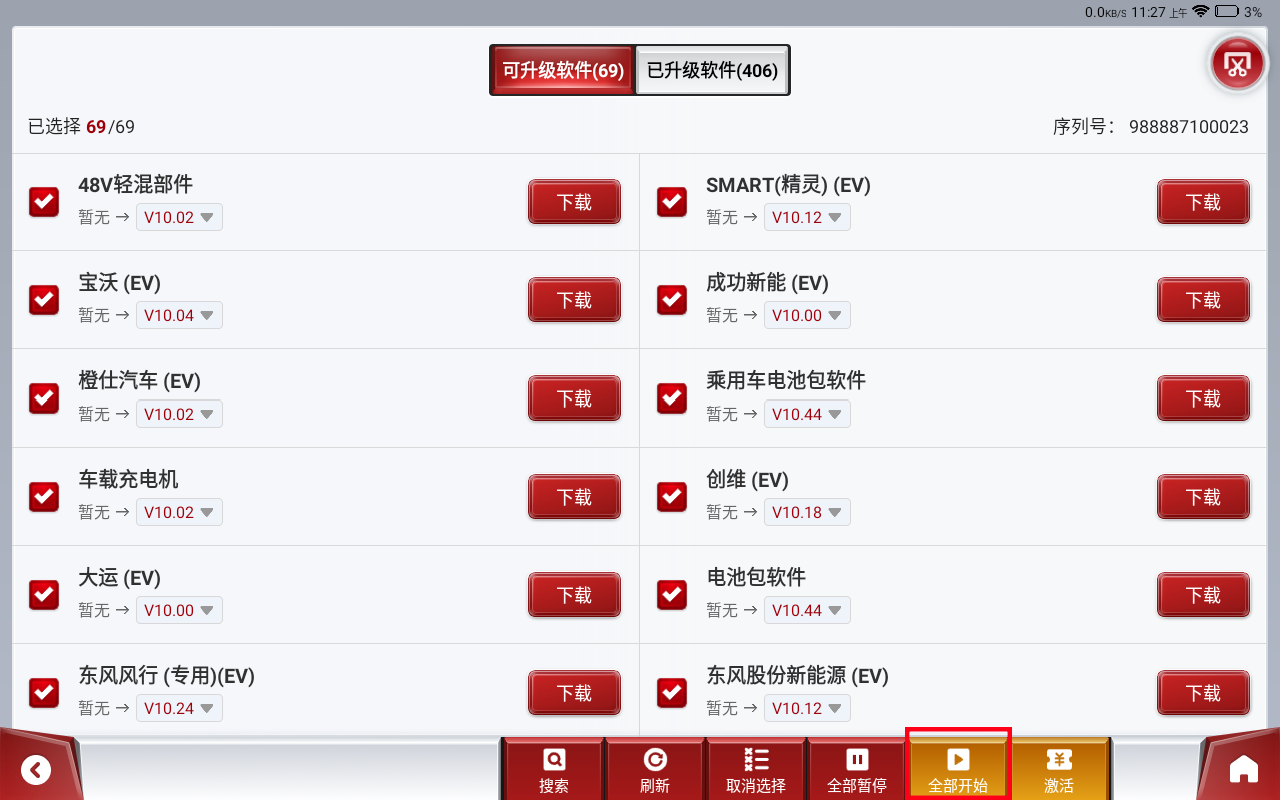The image size is (1280, 800).
Task: Tap the round red icon at top right
Action: (x=1238, y=64)
